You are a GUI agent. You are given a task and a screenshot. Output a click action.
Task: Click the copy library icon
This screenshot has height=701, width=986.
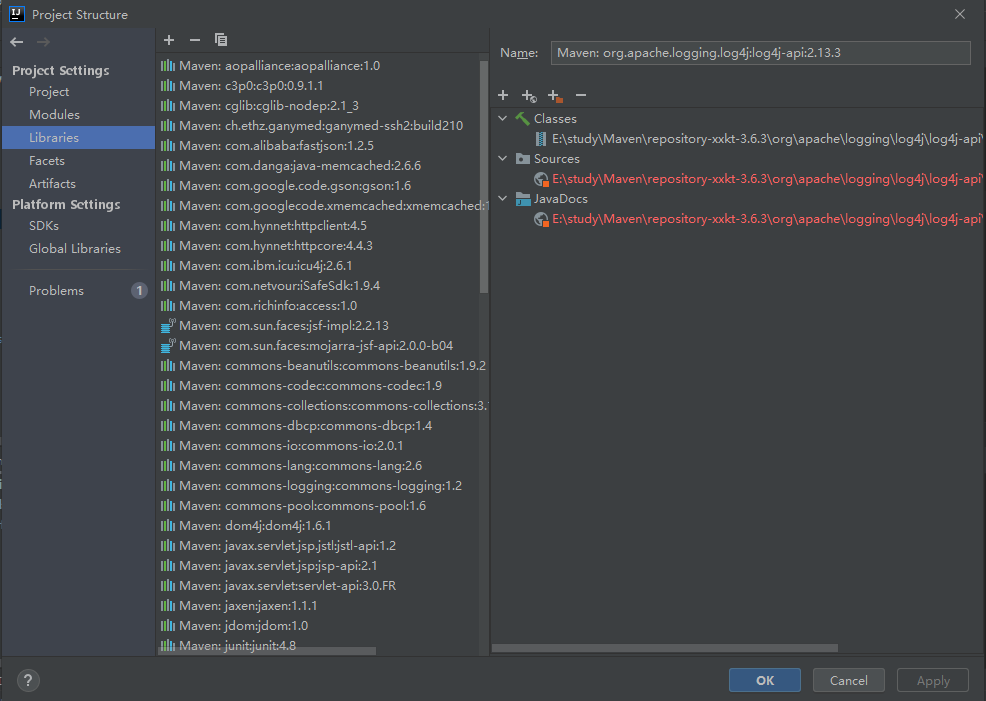[220, 40]
